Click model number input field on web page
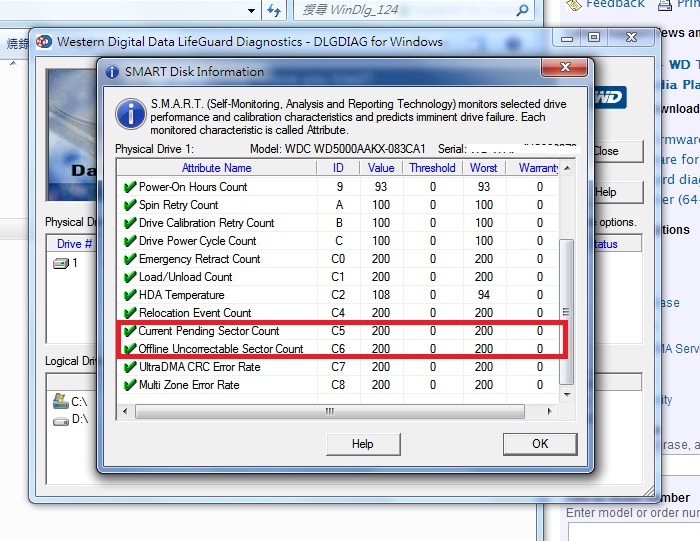 pos(634,532)
